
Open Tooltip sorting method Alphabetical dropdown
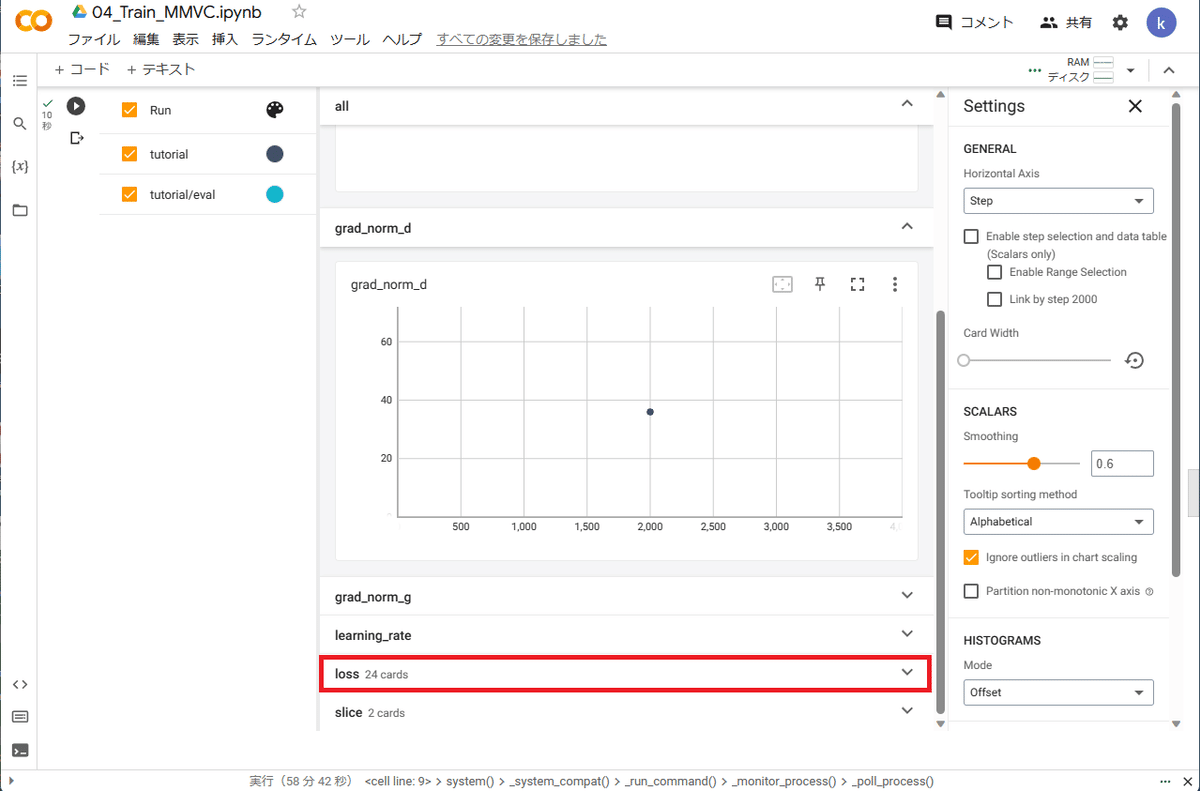1058,522
